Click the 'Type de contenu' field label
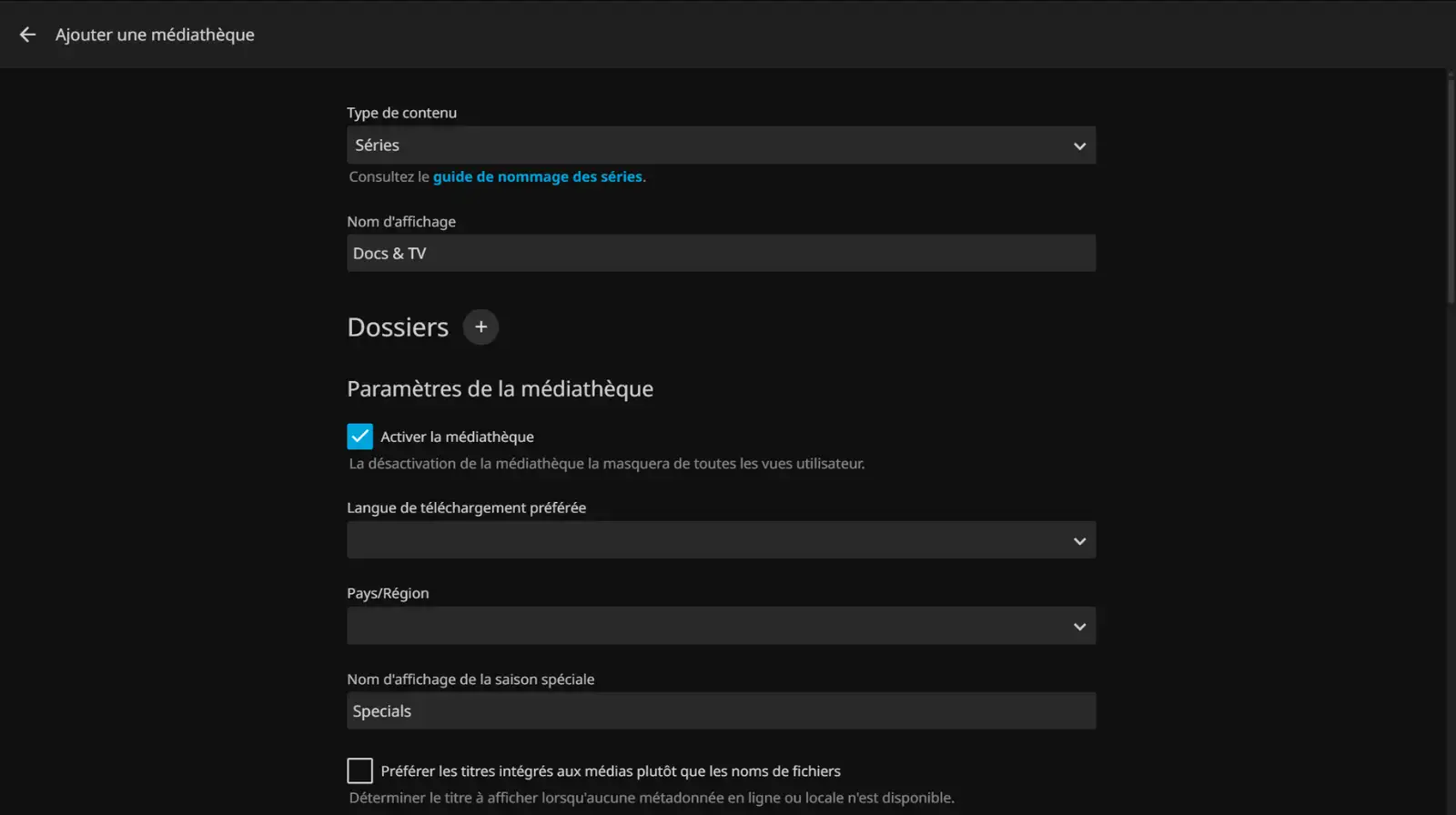This screenshot has width=1456, height=815. [x=401, y=113]
